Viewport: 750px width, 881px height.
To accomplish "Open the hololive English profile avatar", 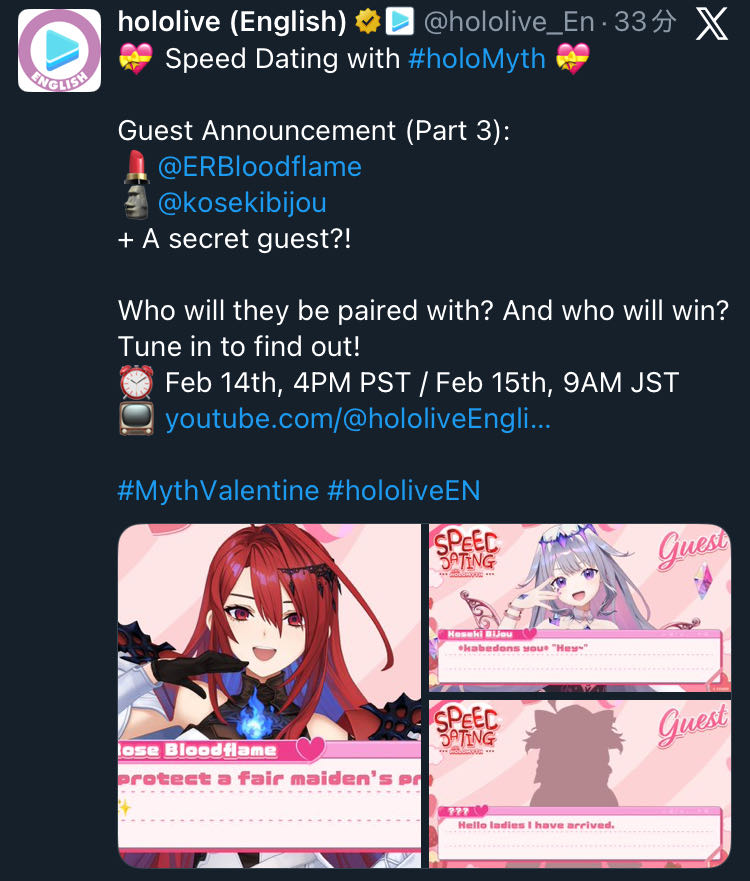I will coord(60,50).
